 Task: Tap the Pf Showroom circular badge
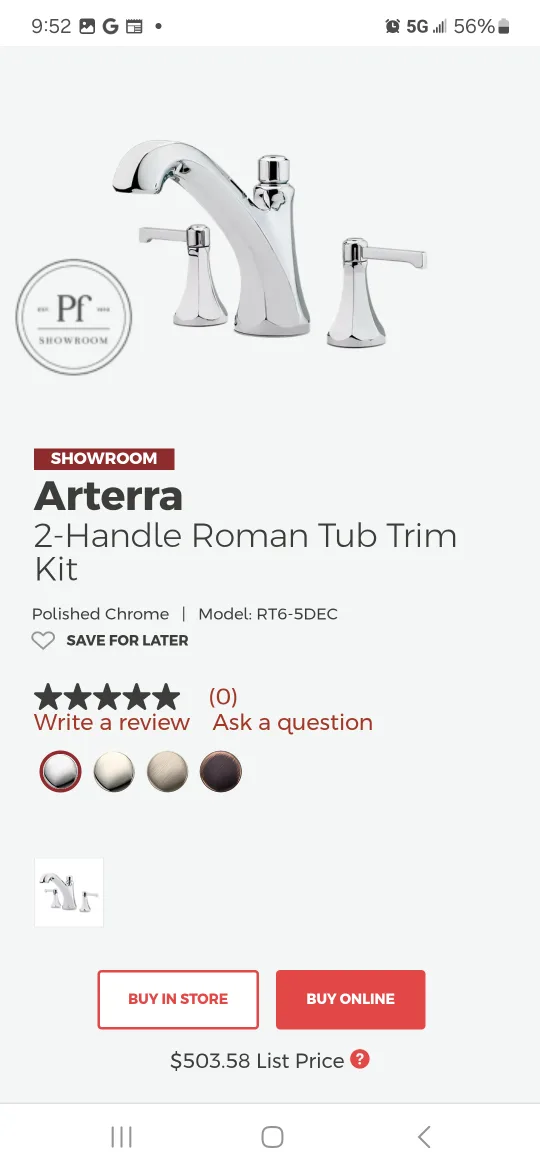click(x=73, y=317)
